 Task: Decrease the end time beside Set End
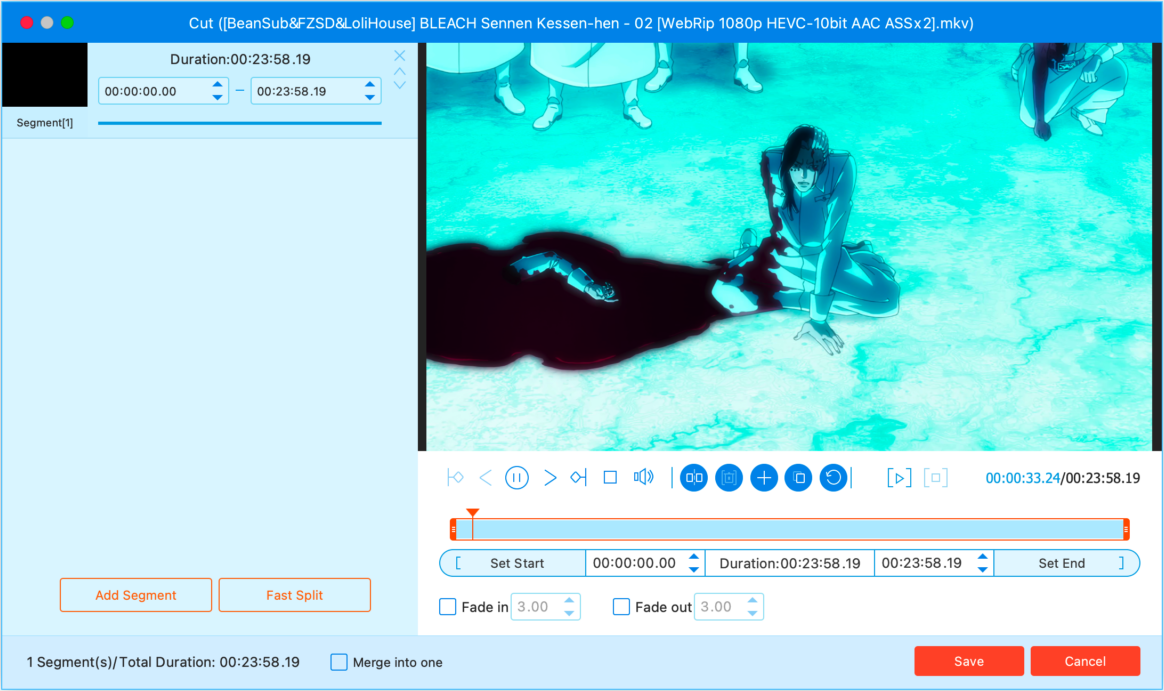point(982,569)
